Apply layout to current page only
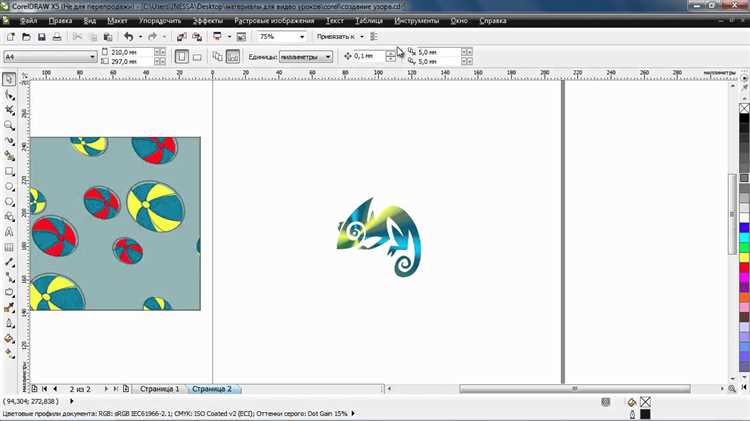Image resolution: width=750 pixels, height=421 pixels. 233,56
